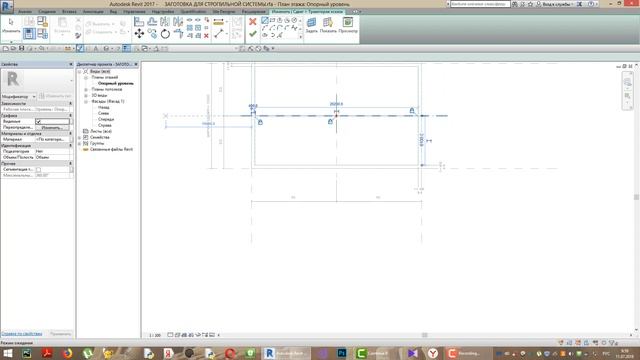Finish sketch mode with green checkmark

coord(253,34)
